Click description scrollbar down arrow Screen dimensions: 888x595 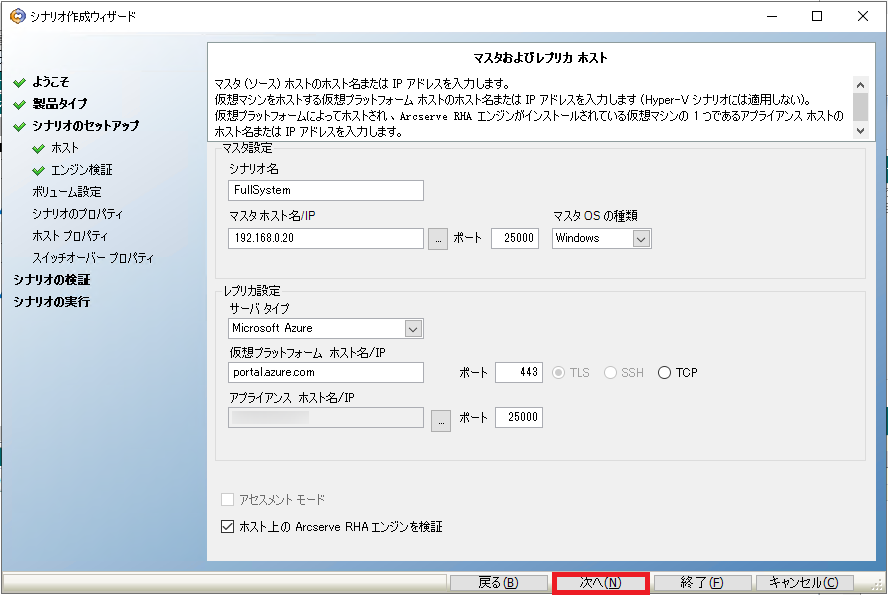[x=860, y=131]
